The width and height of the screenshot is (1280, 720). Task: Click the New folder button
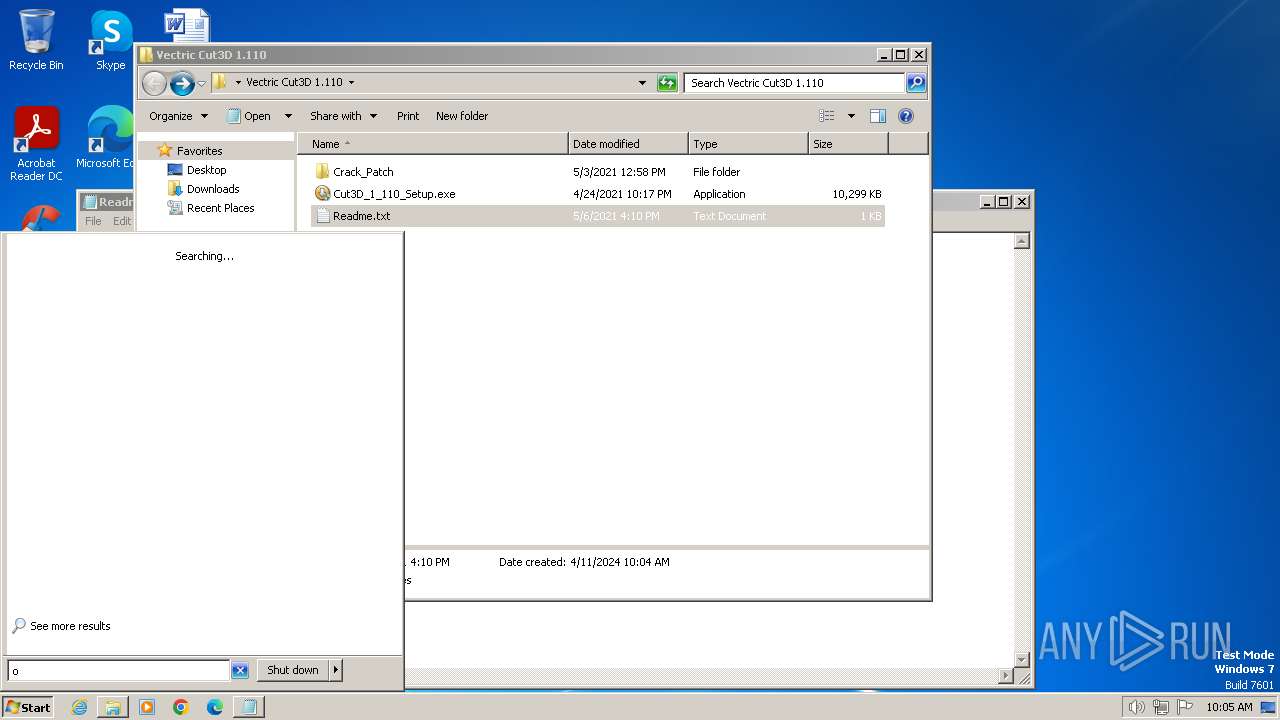pyautogui.click(x=462, y=116)
